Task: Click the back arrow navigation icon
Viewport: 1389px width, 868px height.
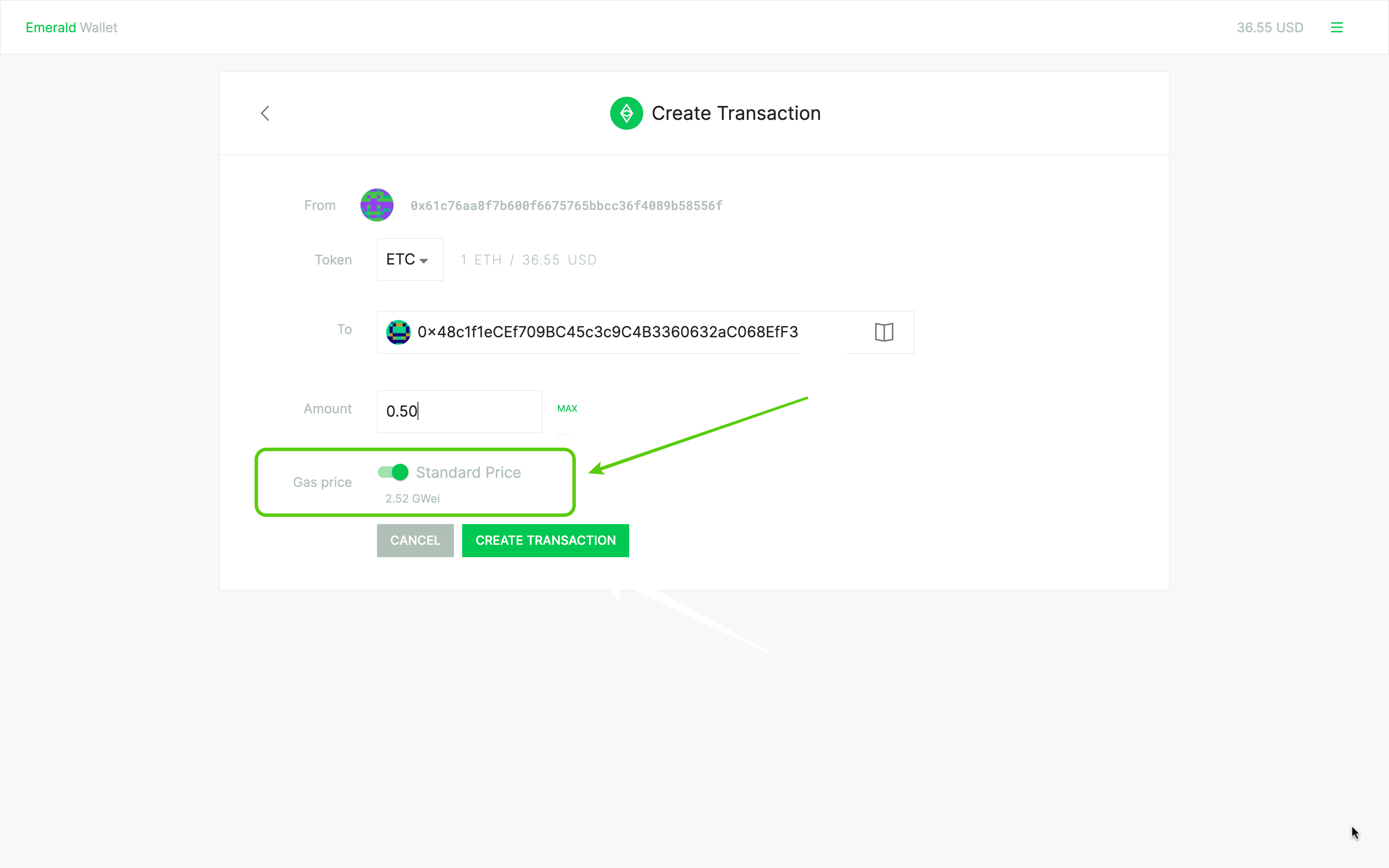Action: (x=265, y=113)
